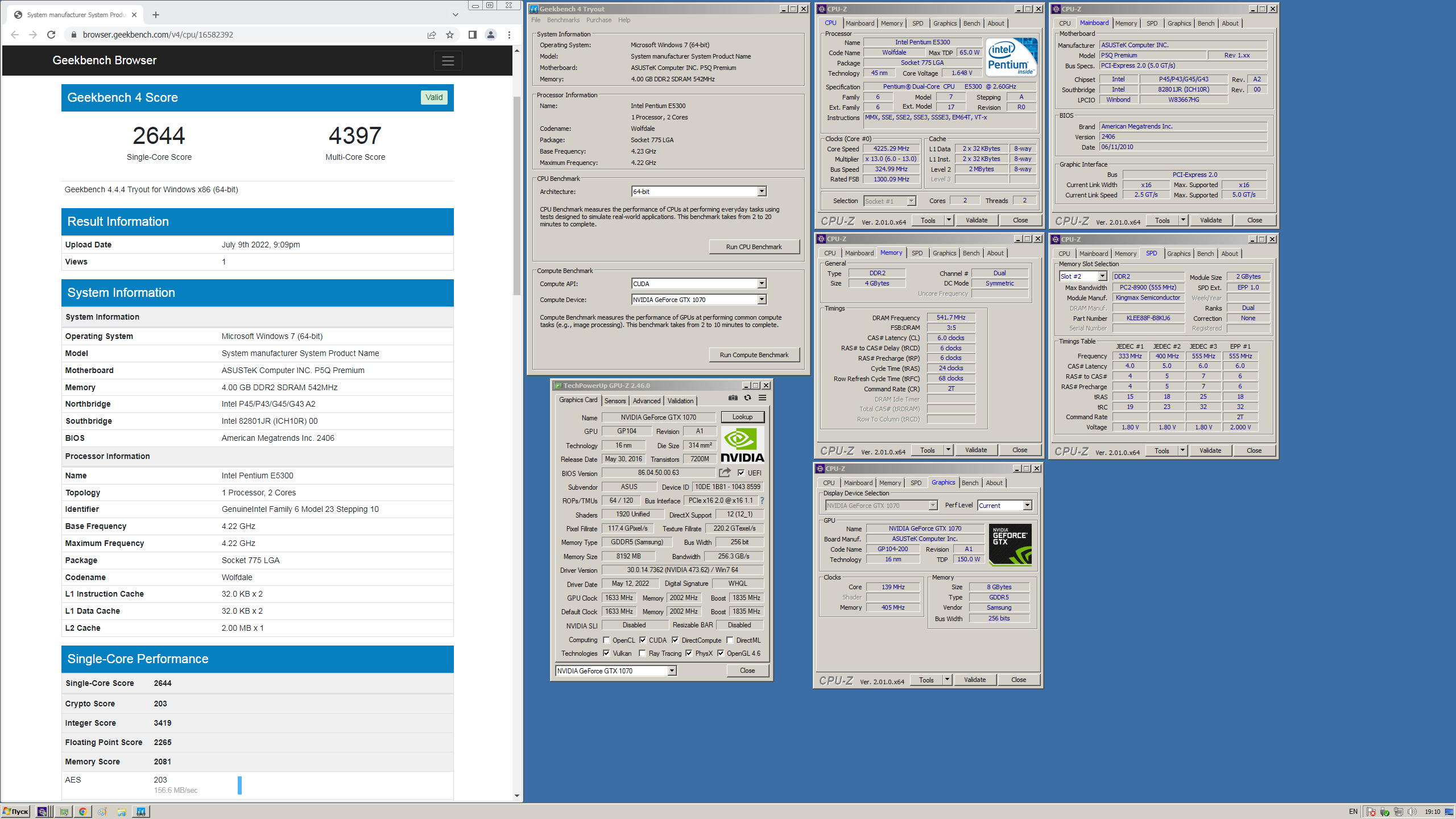Viewport: 1456px width, 819px height.
Task: Click the CPU-Z icon on the taskbar
Action: tap(42, 812)
